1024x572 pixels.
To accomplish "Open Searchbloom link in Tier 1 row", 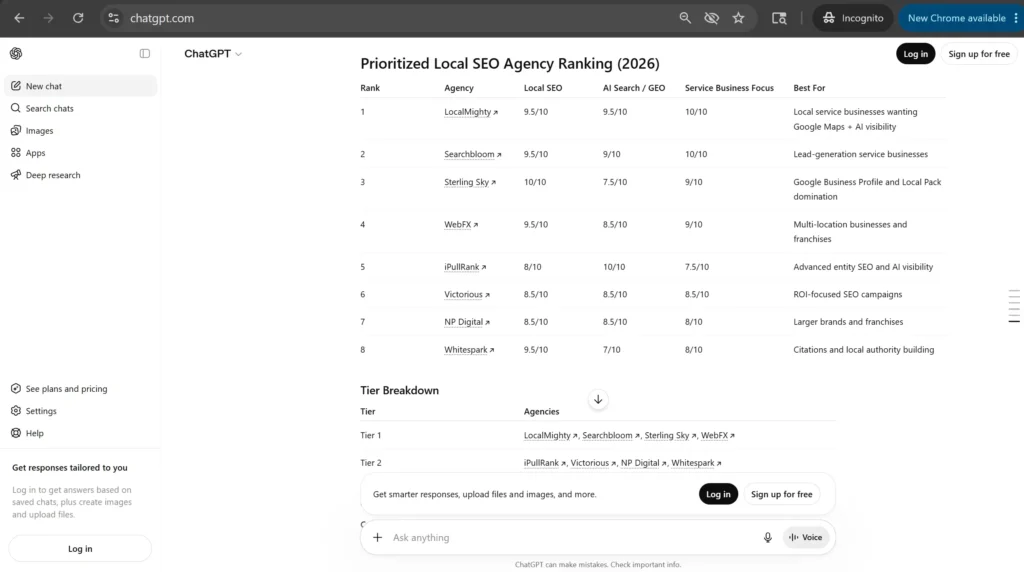I will [611, 436].
